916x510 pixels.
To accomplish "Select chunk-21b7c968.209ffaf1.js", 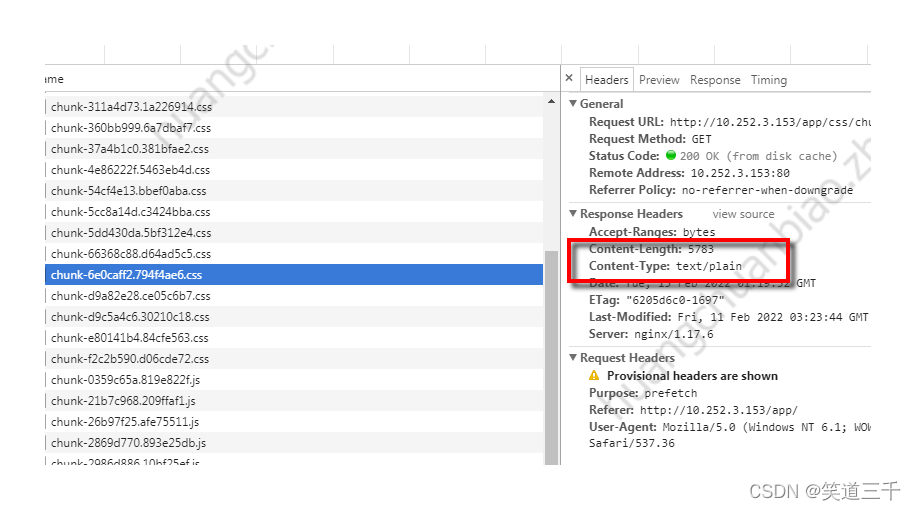I will (x=294, y=401).
